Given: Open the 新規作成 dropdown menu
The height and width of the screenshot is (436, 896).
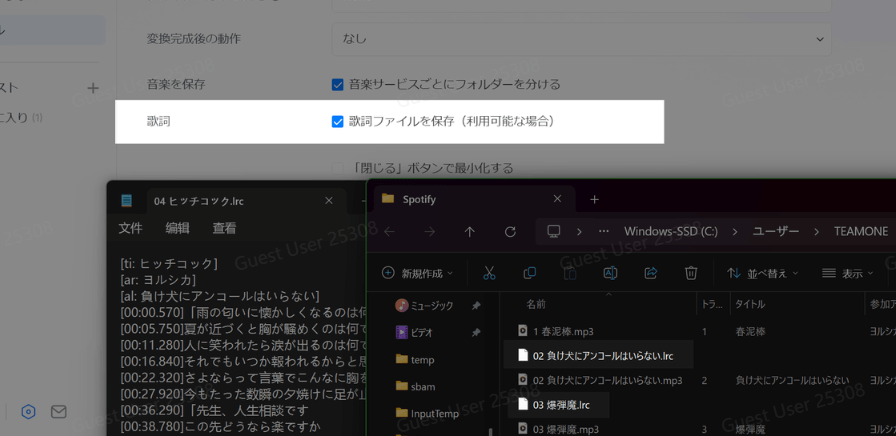Looking at the screenshot, I should (x=417, y=273).
